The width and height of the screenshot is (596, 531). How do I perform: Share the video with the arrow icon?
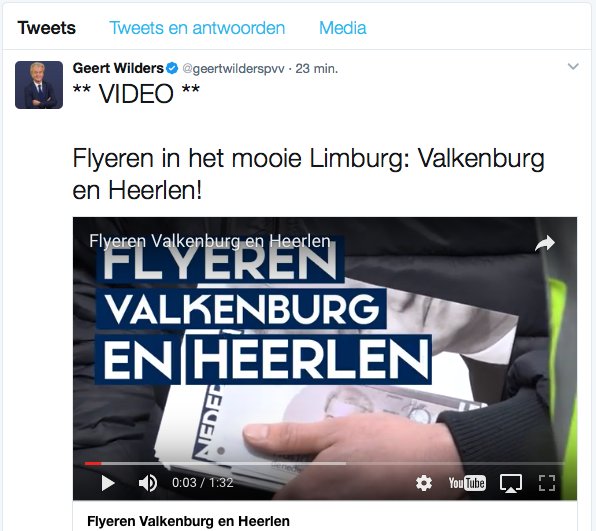(x=545, y=244)
